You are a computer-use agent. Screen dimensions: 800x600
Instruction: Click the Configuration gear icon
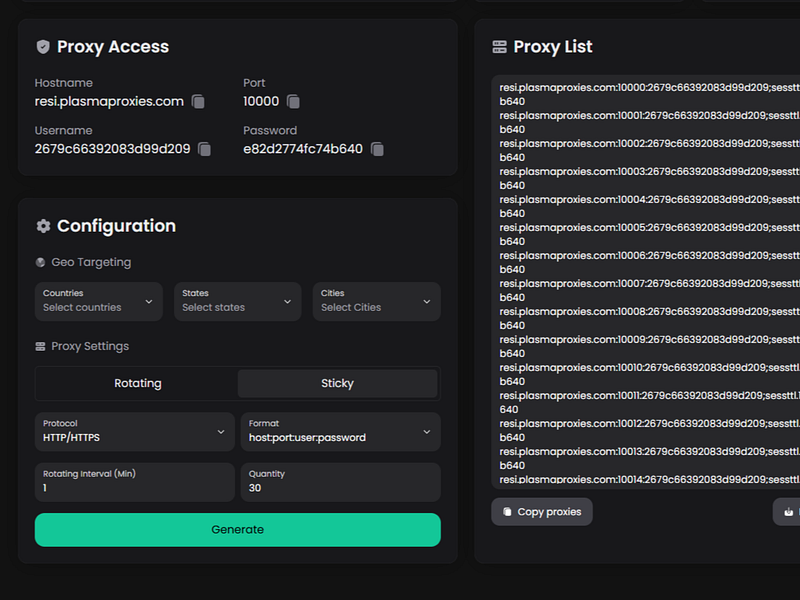pyautogui.click(x=43, y=226)
